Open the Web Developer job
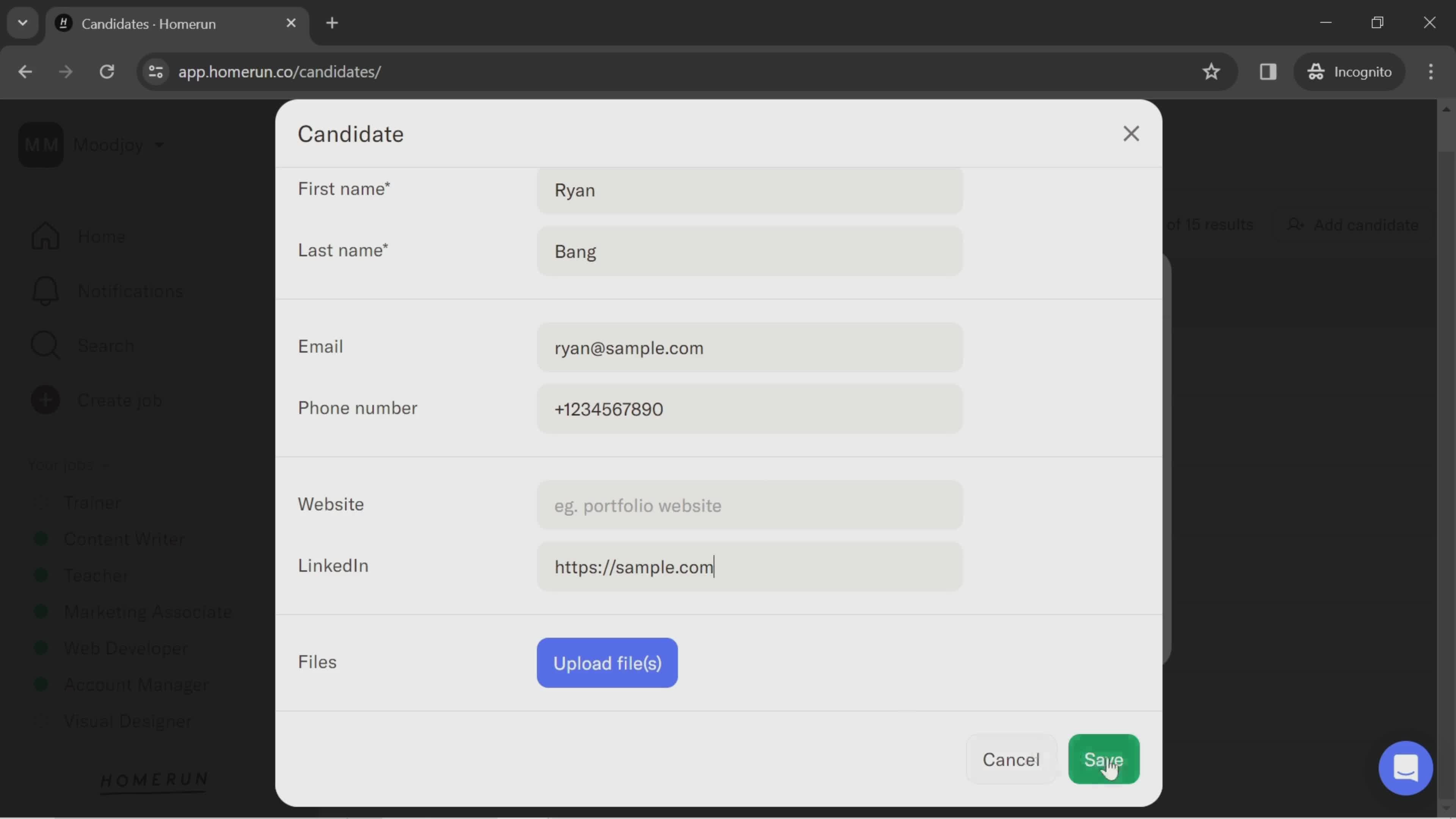The height and width of the screenshot is (819, 1456). (126, 648)
